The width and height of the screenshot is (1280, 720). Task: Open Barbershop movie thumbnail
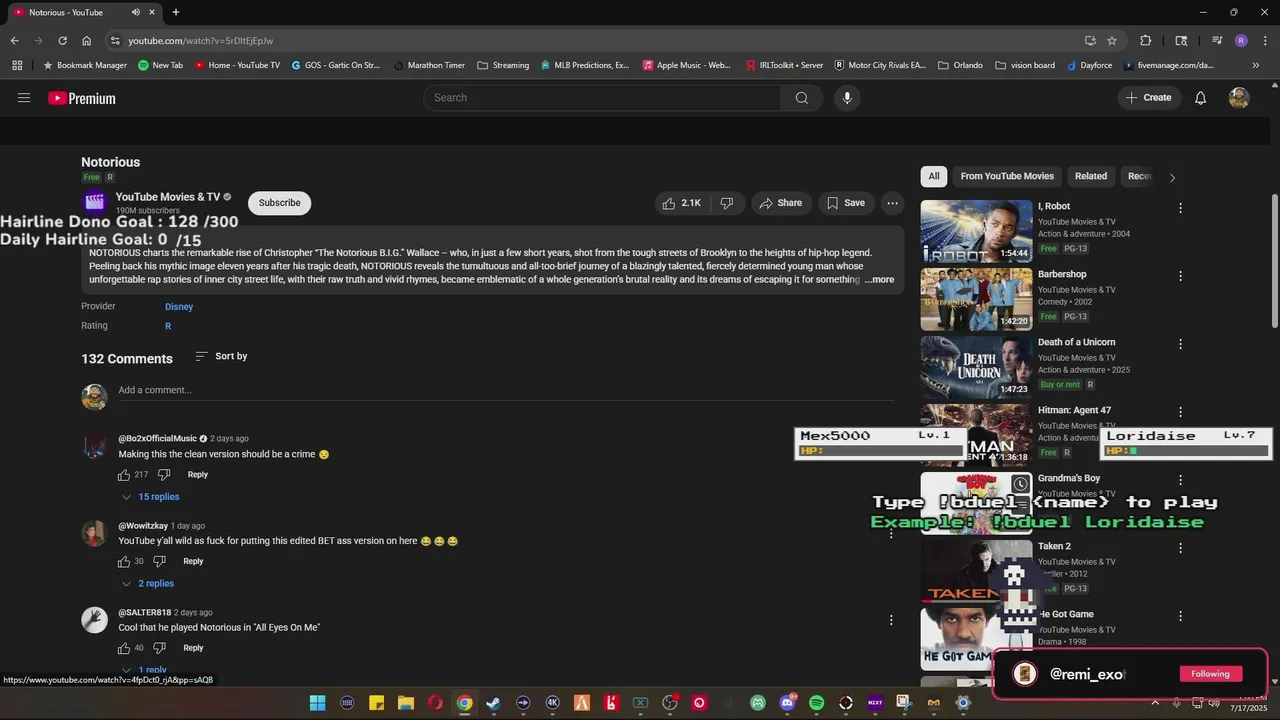976,299
